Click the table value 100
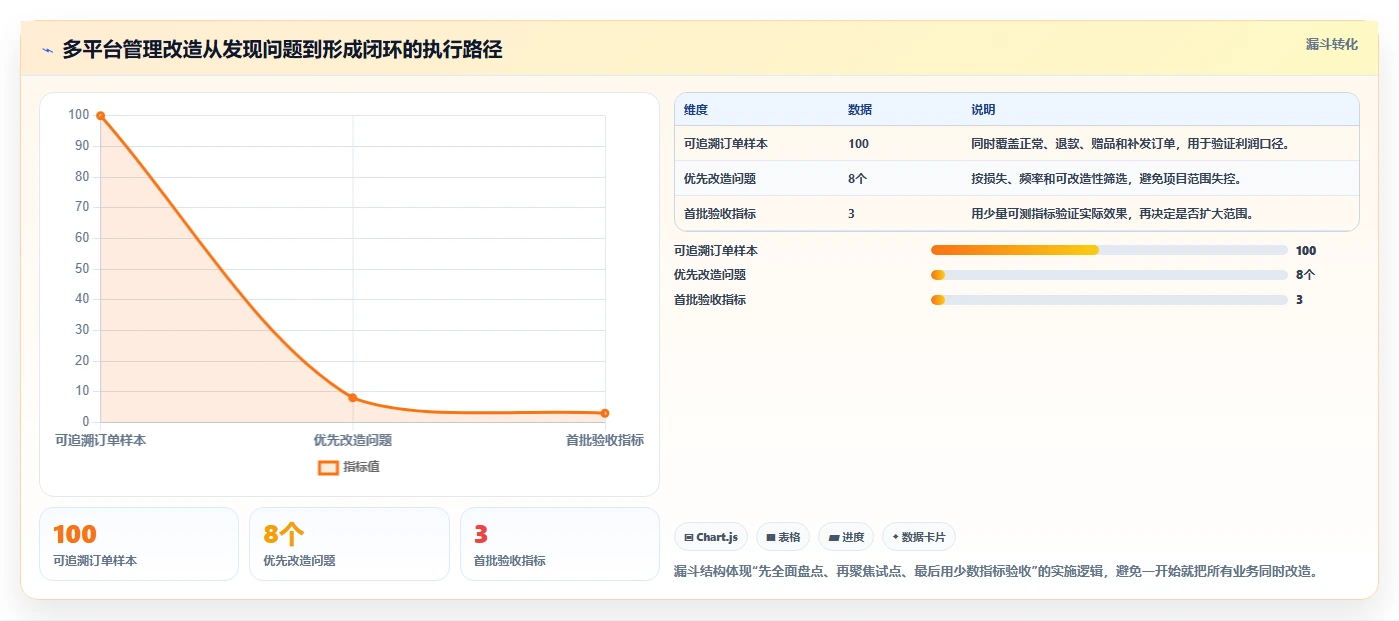 pos(858,144)
